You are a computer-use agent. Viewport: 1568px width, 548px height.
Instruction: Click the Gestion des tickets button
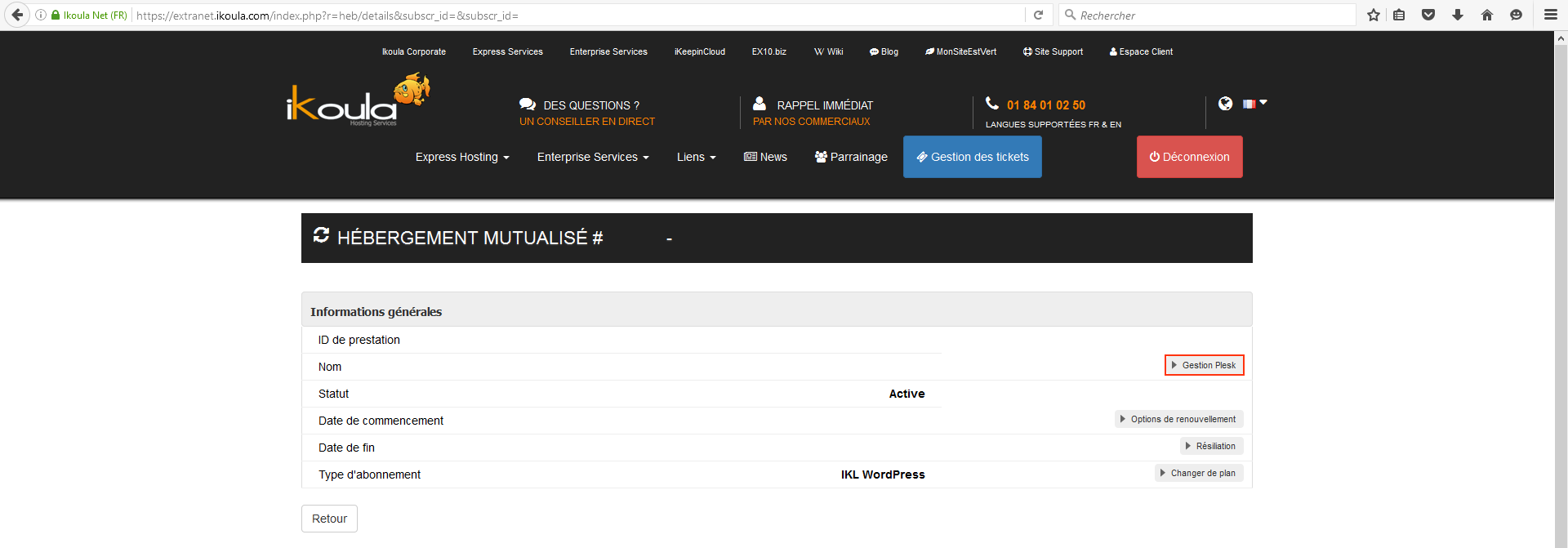coord(972,157)
